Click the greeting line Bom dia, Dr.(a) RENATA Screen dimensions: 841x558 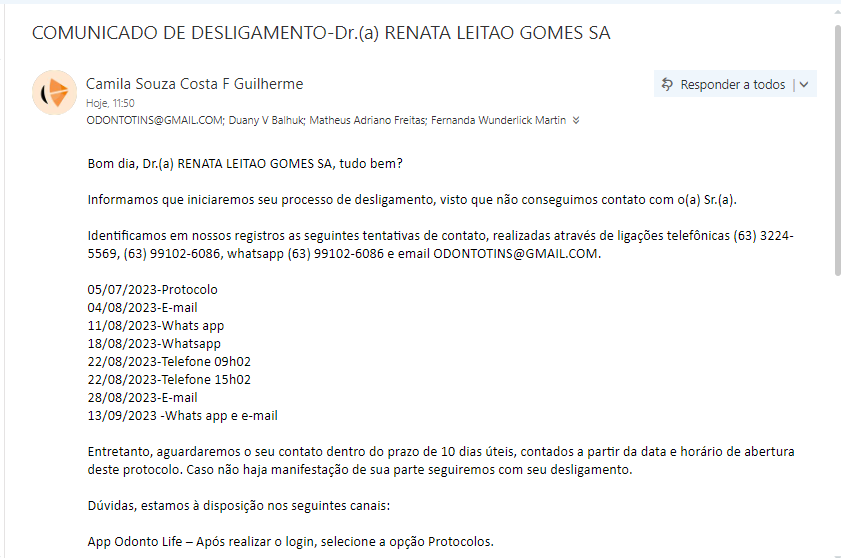click(245, 164)
